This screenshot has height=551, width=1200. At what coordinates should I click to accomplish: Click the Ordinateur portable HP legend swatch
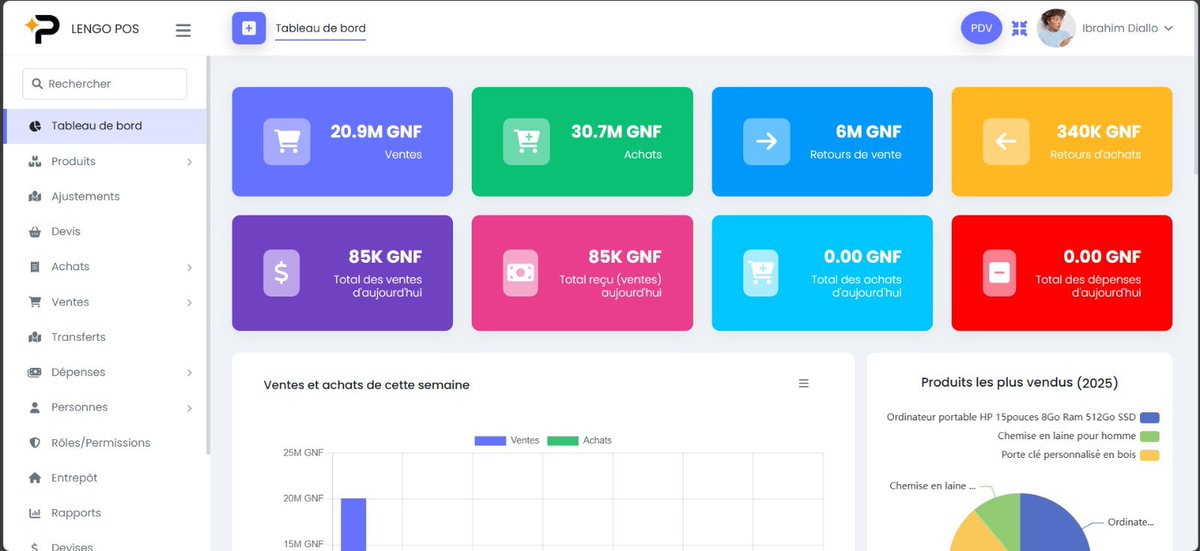pos(1149,418)
